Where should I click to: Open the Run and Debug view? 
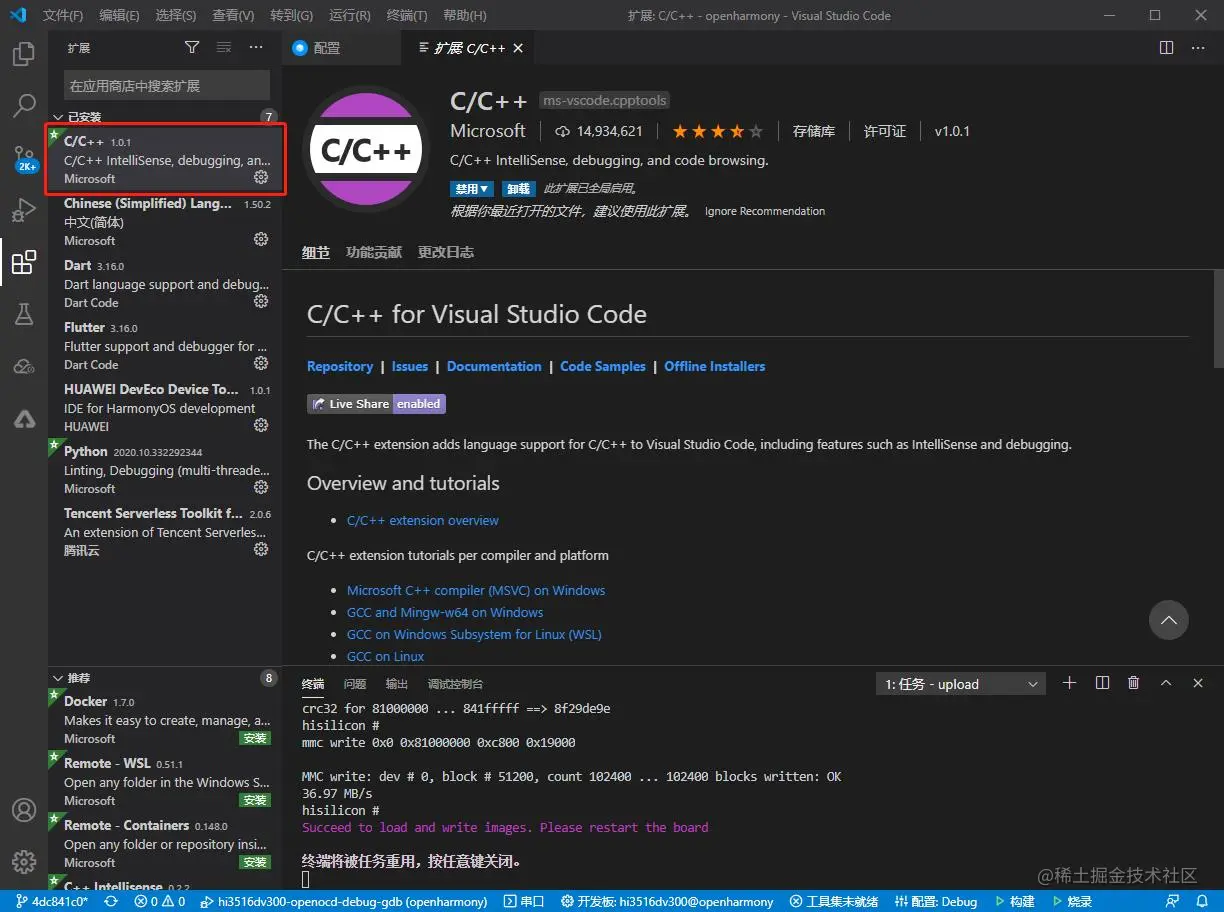point(24,210)
